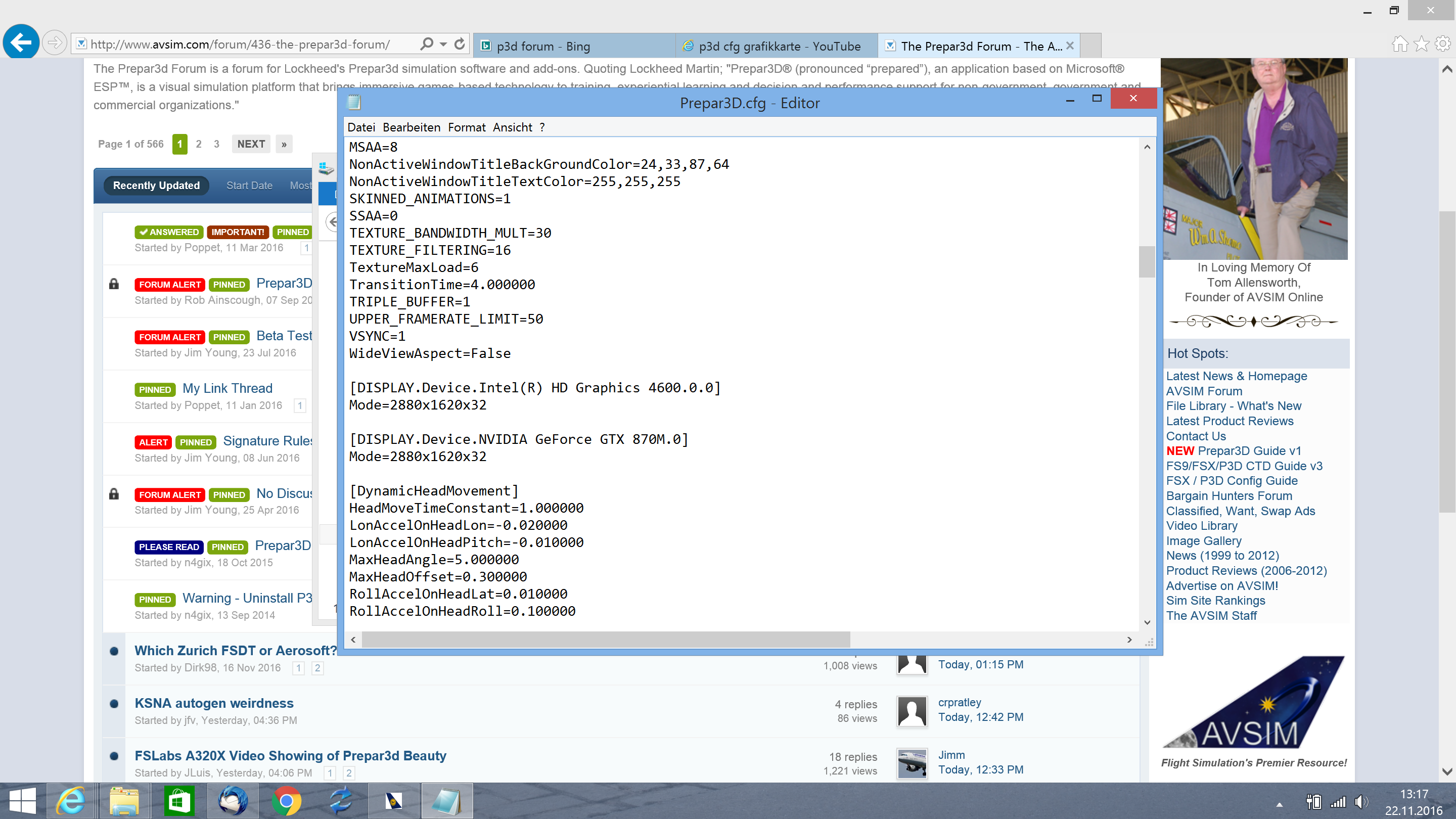Open the ? help menu in Editor
Image resolution: width=1456 pixels, height=819 pixels.
(x=541, y=127)
